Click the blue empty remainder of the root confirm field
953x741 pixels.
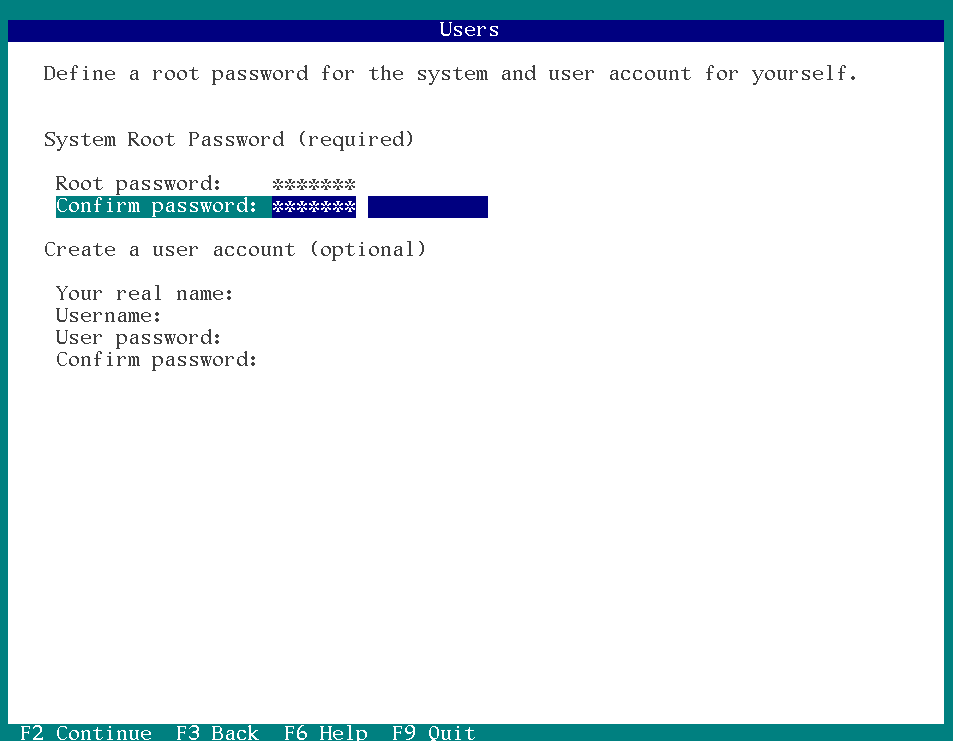point(428,207)
